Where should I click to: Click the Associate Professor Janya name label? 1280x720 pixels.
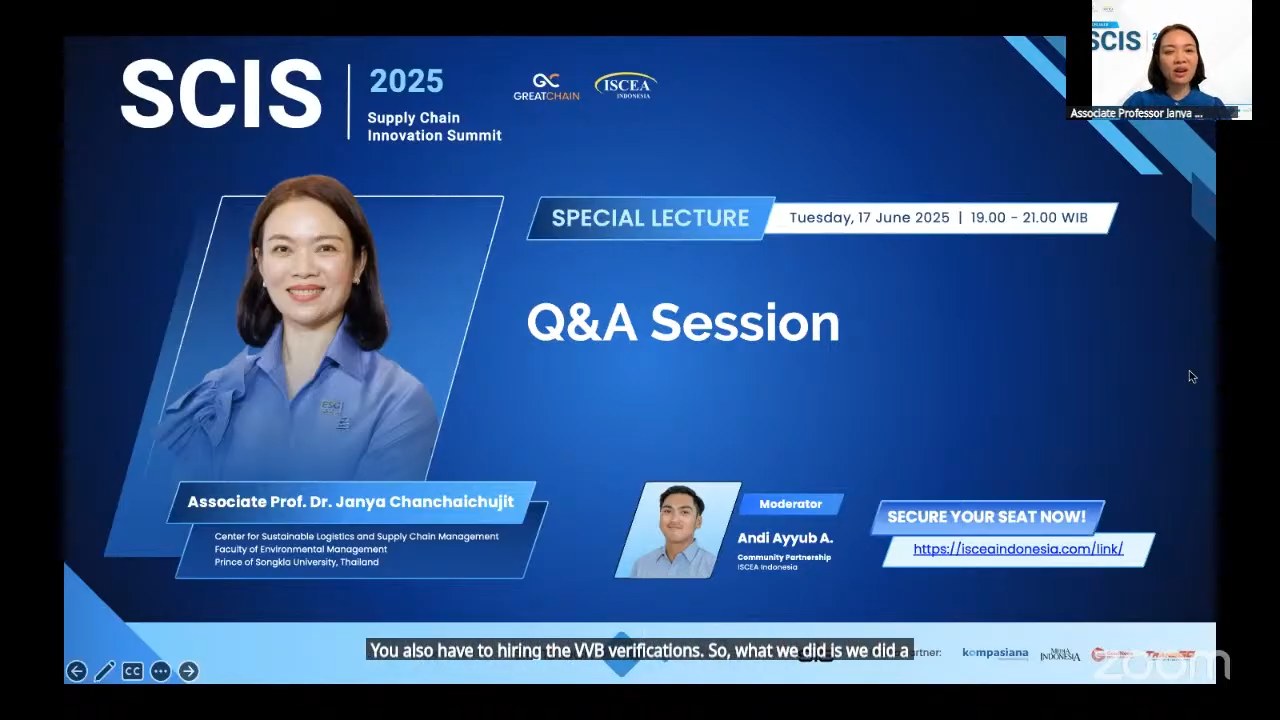[x=1136, y=114]
